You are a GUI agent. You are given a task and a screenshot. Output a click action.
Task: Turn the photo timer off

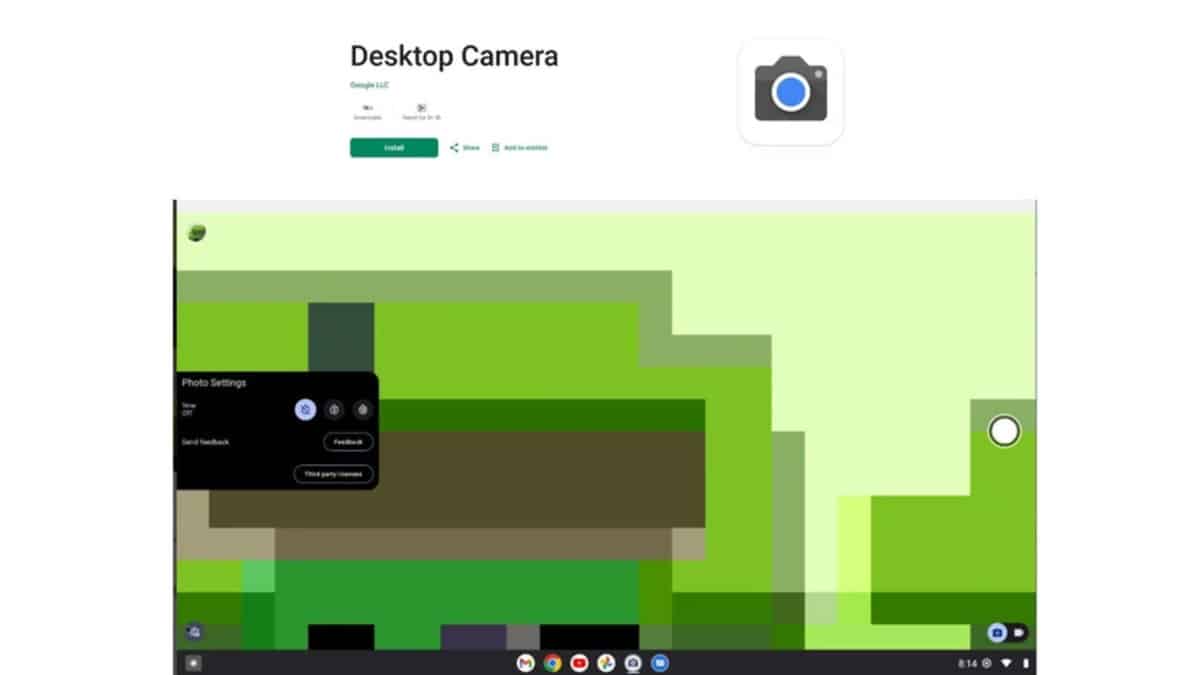point(305,409)
